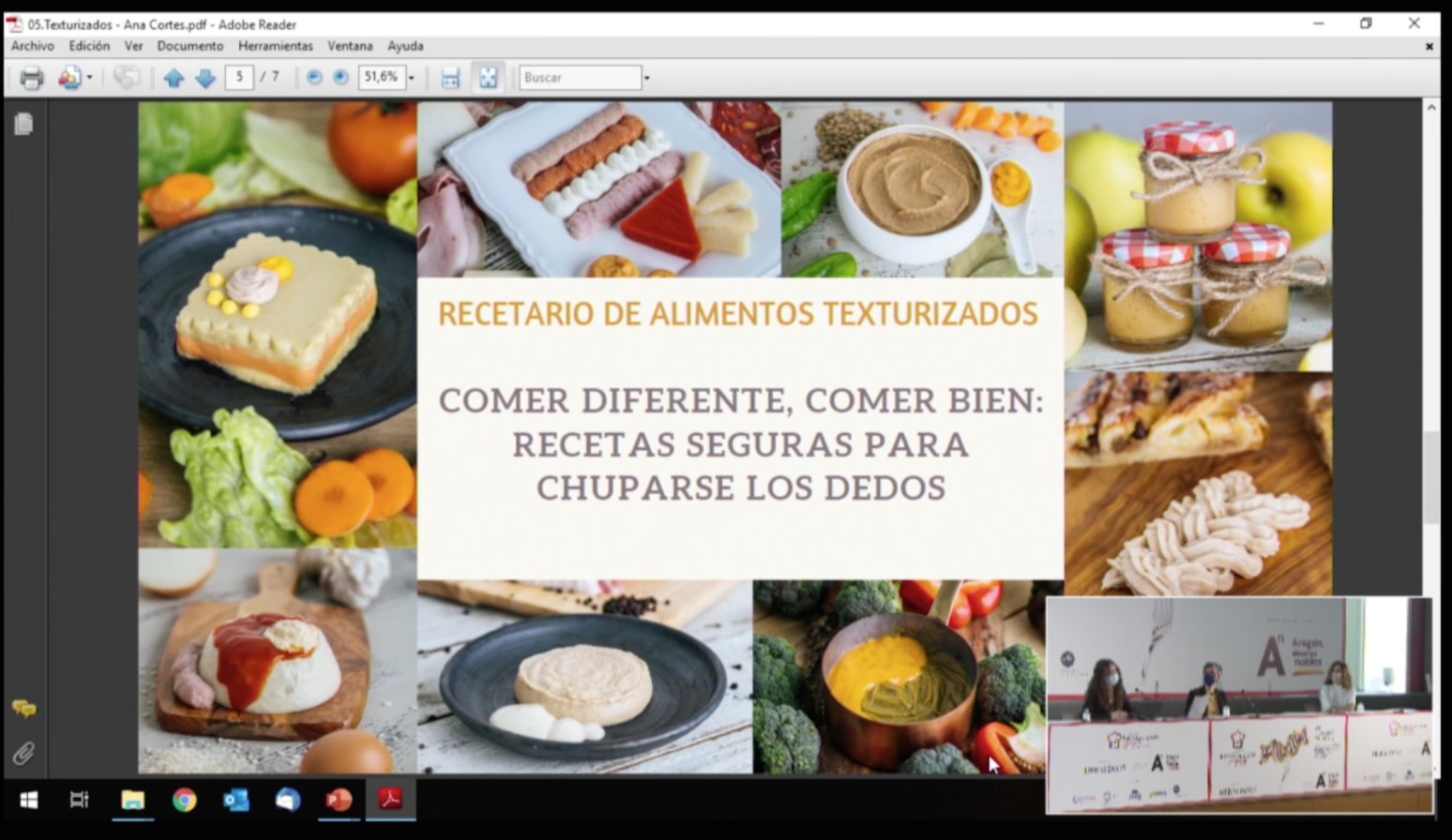Click the page number field showing 5
This screenshot has width=1452, height=840.
tap(239, 77)
